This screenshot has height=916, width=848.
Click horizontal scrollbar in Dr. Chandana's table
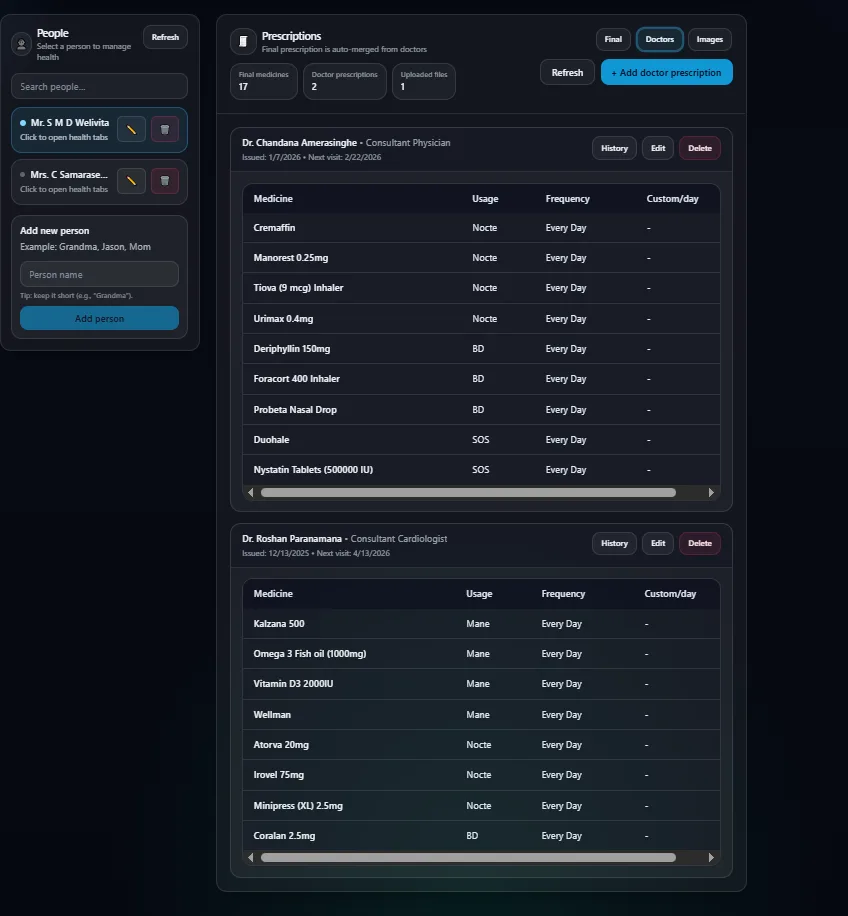pyautogui.click(x=468, y=492)
